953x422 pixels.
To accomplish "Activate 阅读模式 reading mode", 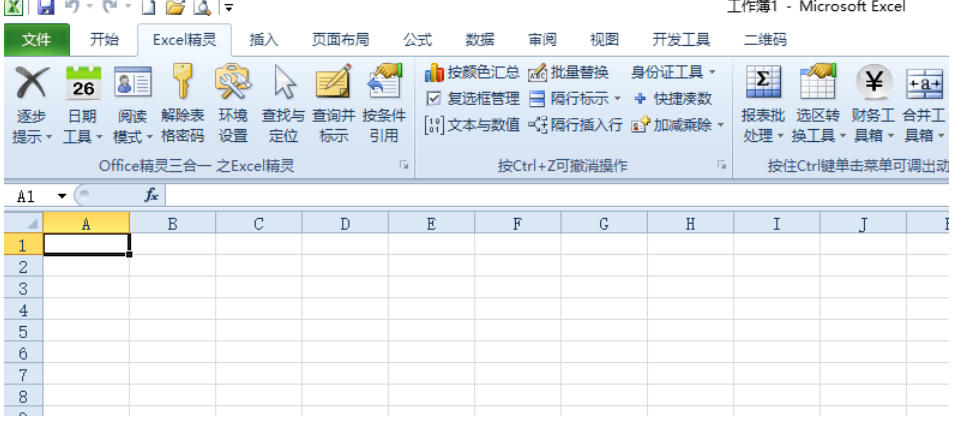I will point(133,104).
